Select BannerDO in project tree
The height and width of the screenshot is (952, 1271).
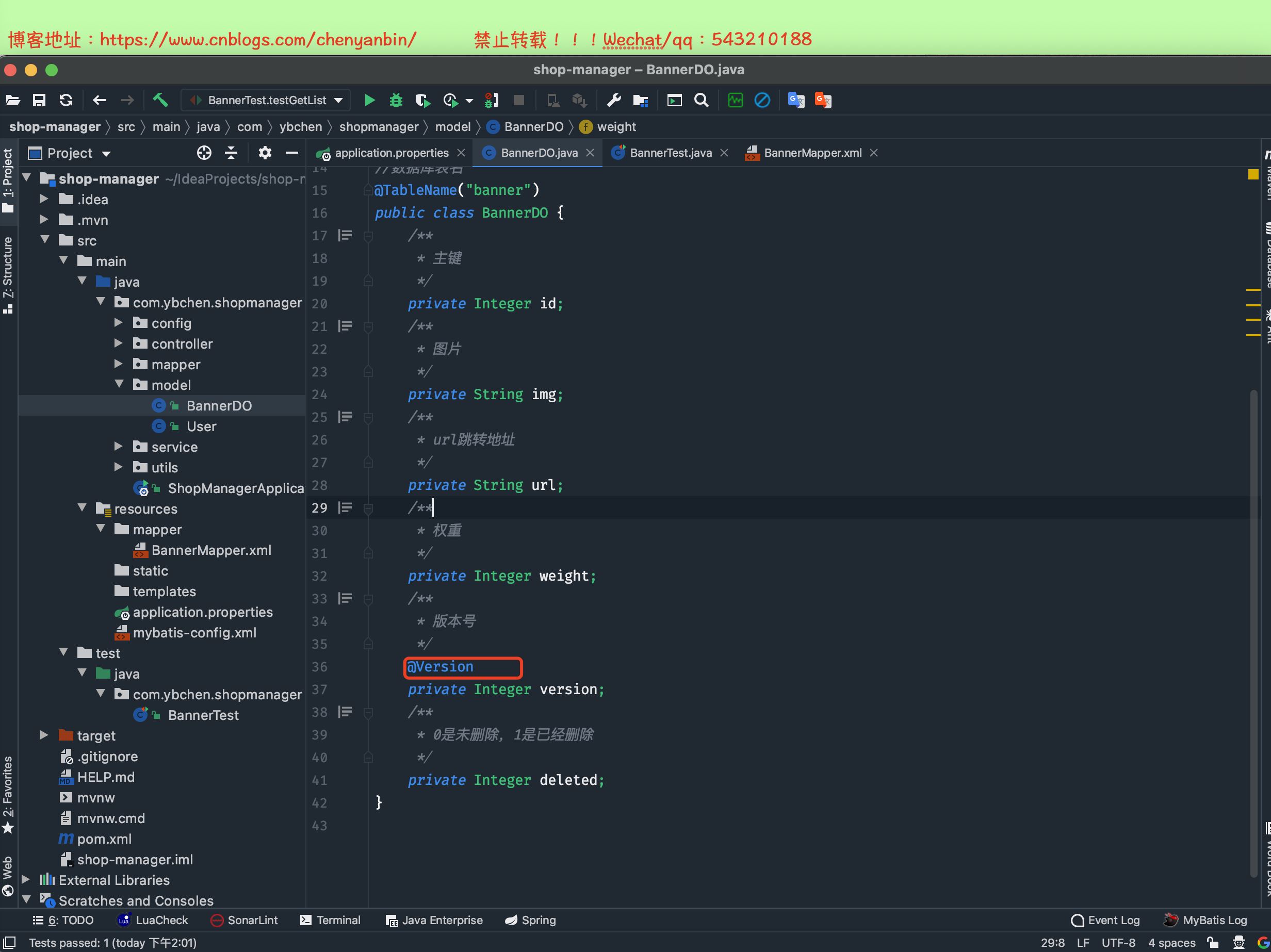click(219, 404)
